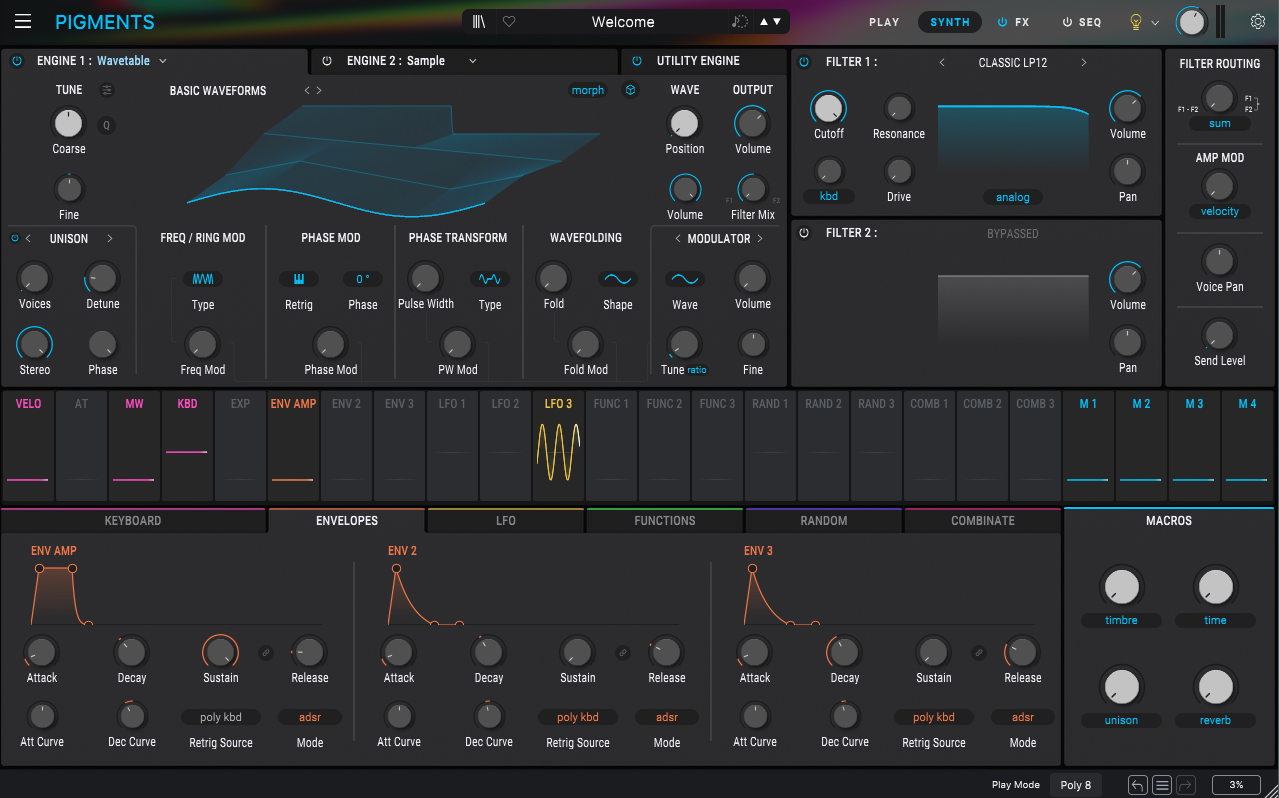
Task: Enable Filter 2 with its power button
Action: tap(804, 233)
